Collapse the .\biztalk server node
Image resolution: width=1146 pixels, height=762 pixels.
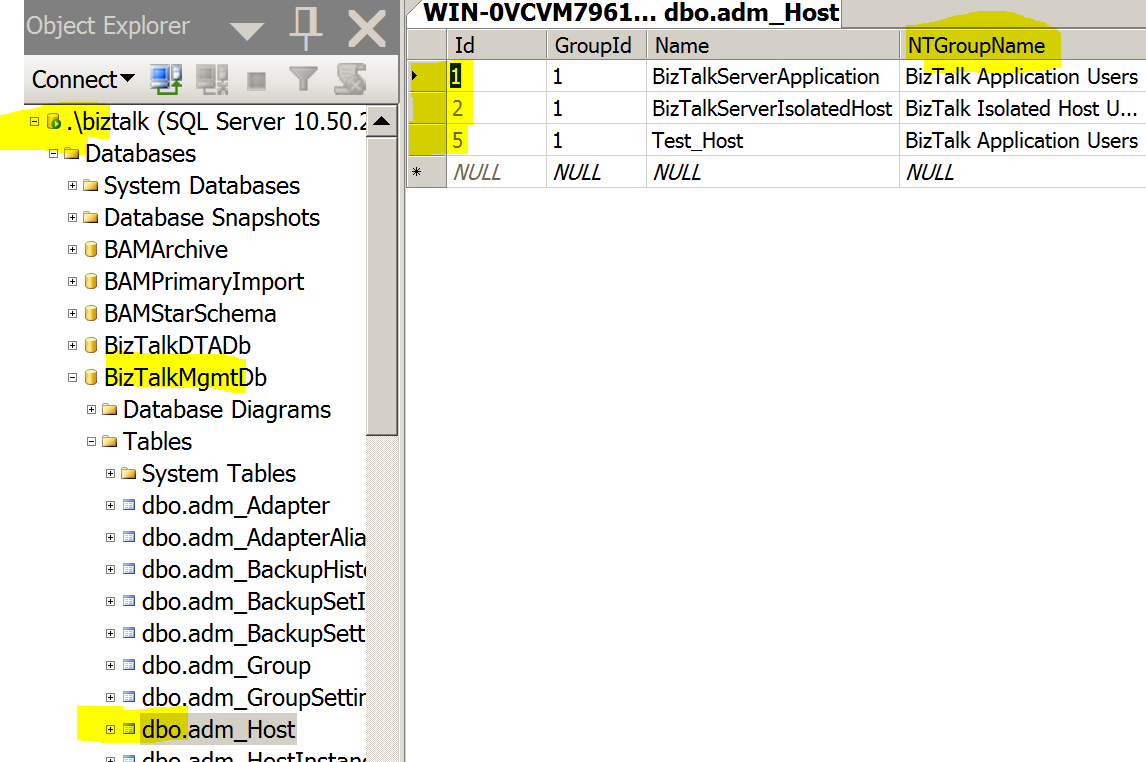pos(34,121)
